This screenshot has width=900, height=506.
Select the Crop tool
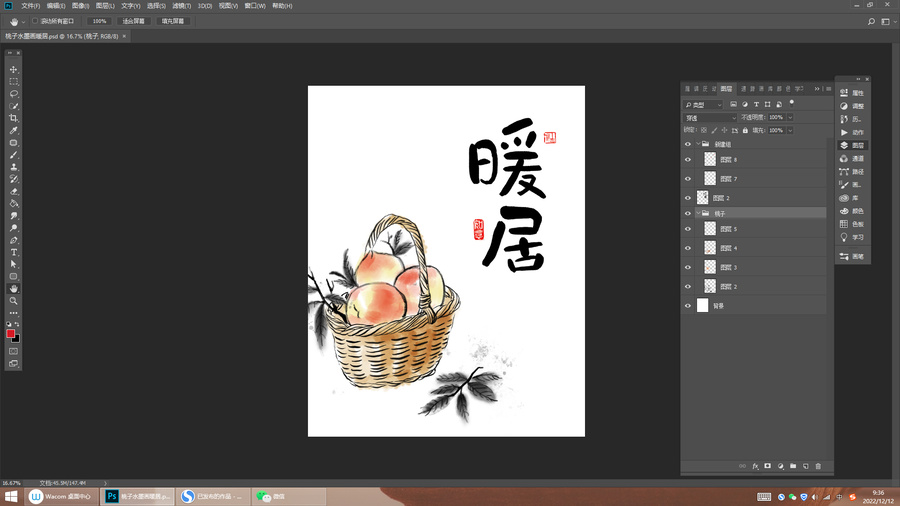pos(13,118)
